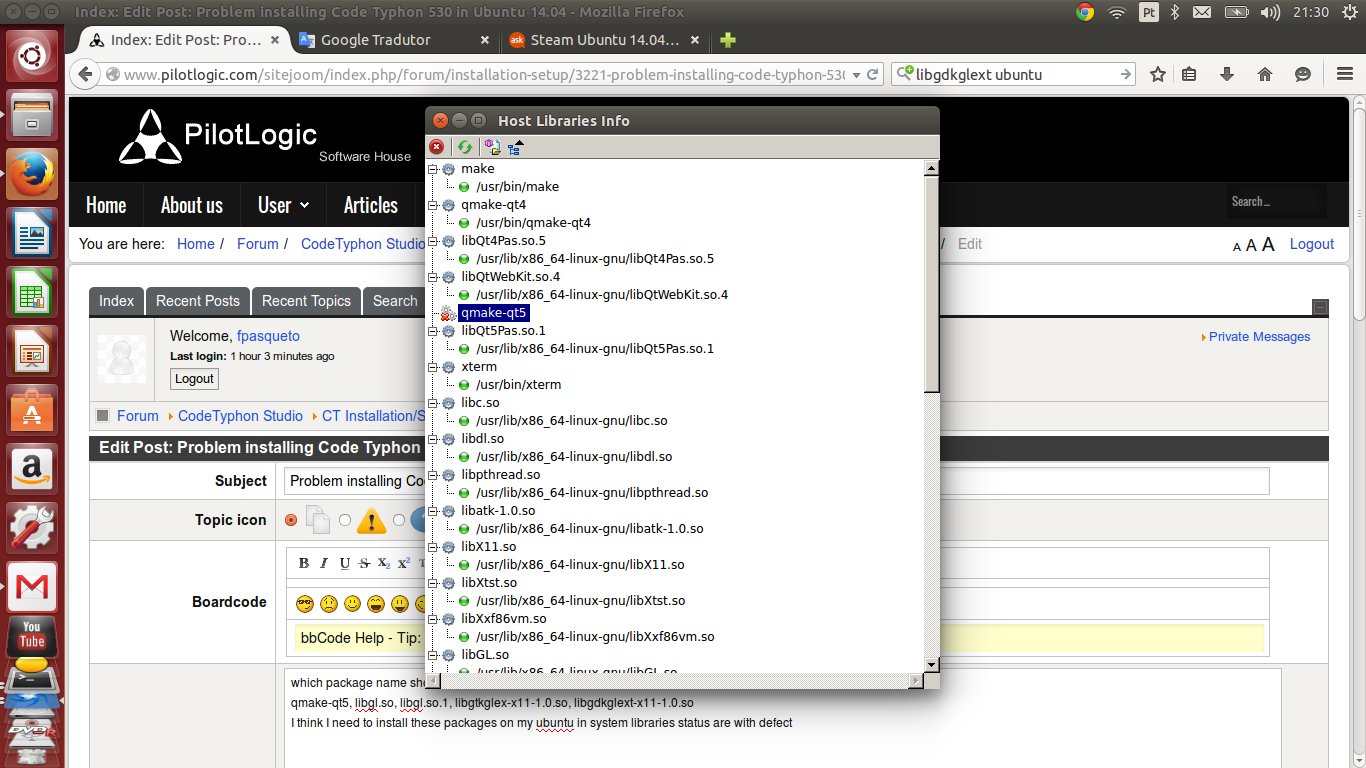Collapse the libQt4Pas.so.5 tree node
This screenshot has height=768, width=1366.
(x=433, y=241)
